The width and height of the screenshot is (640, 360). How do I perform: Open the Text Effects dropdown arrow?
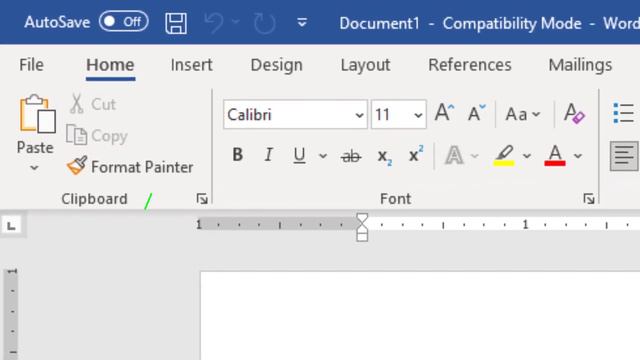(x=474, y=156)
